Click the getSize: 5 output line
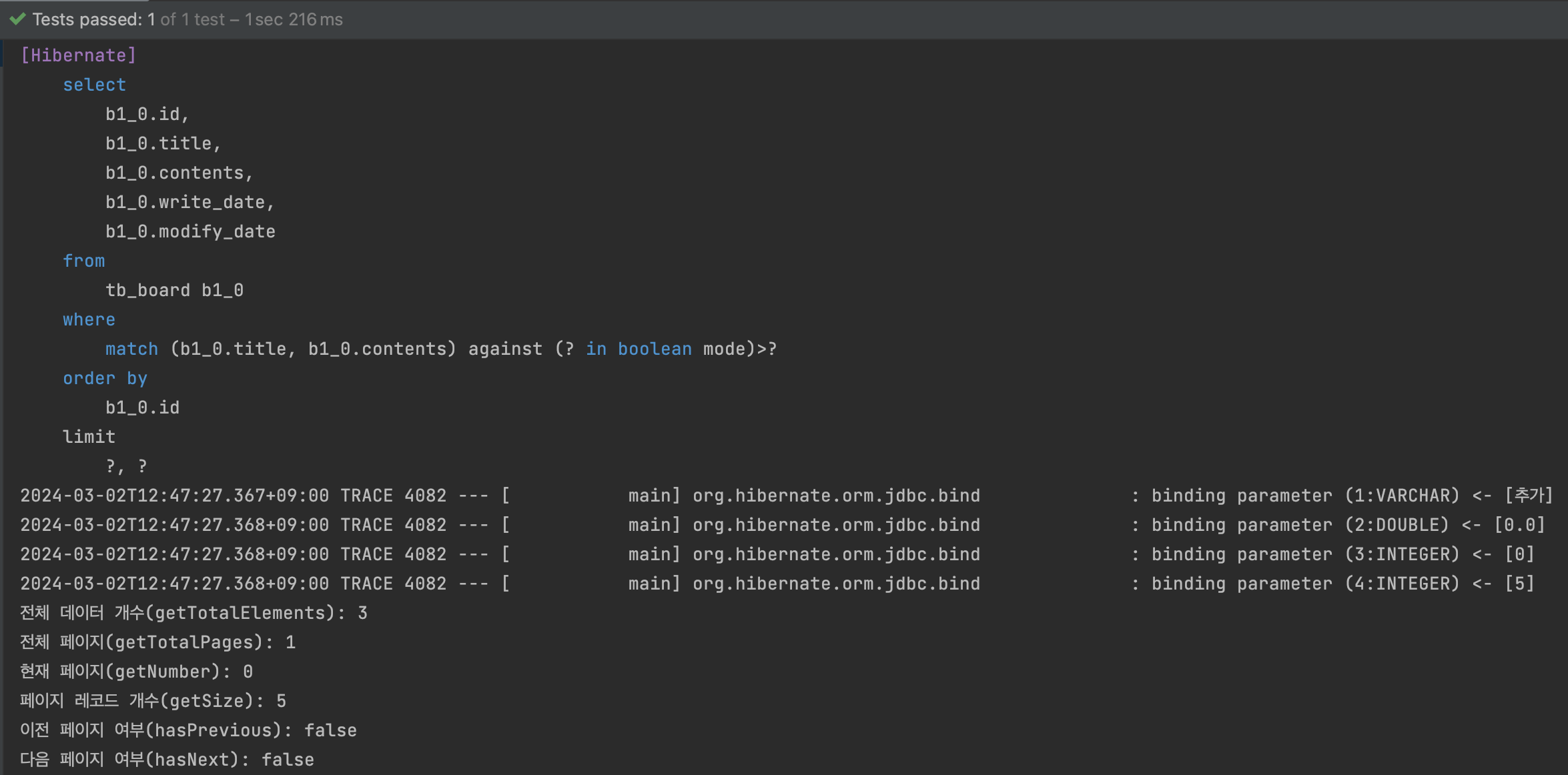The height and width of the screenshot is (775, 1568). (153, 701)
